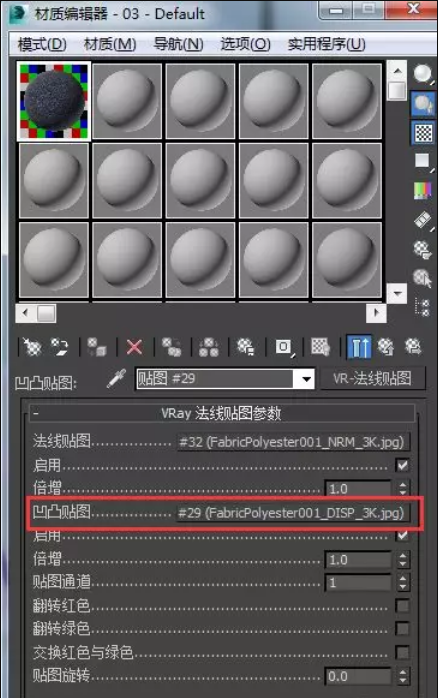Disable the 法线贴图 启用 checkbox

(402, 465)
